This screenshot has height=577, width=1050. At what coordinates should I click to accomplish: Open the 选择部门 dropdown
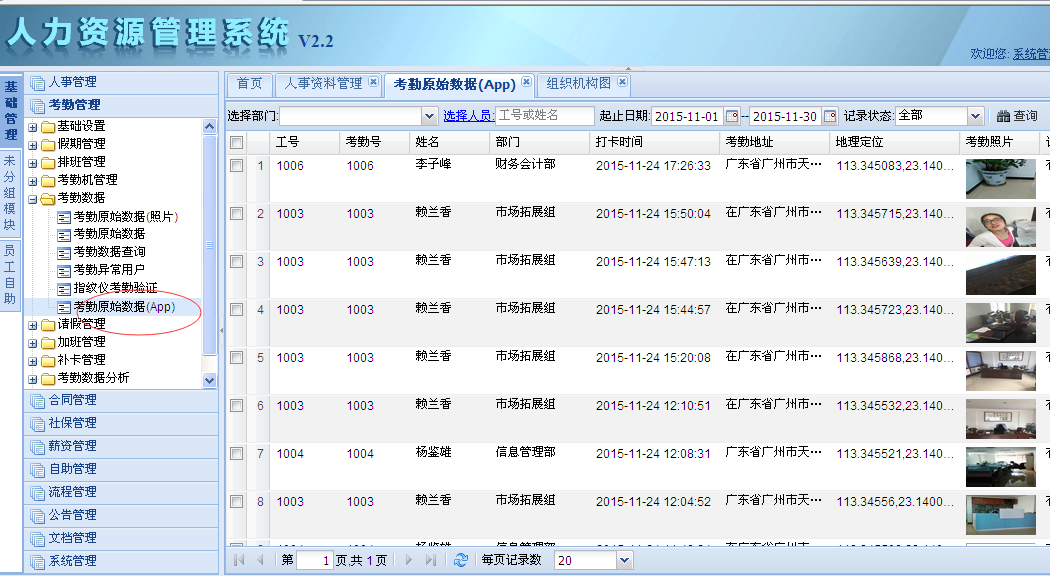(x=429, y=116)
